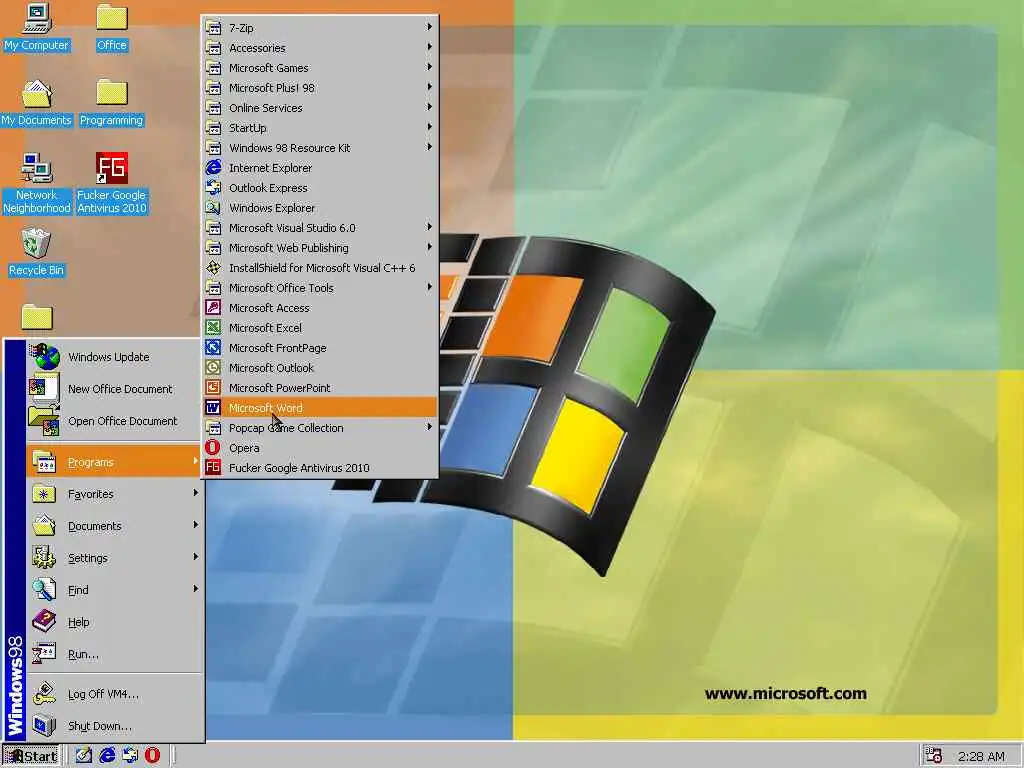Expand Microsoft Visual Studio 6.0 submenu arrow
This screenshot has width=1024, height=768.
point(429,227)
